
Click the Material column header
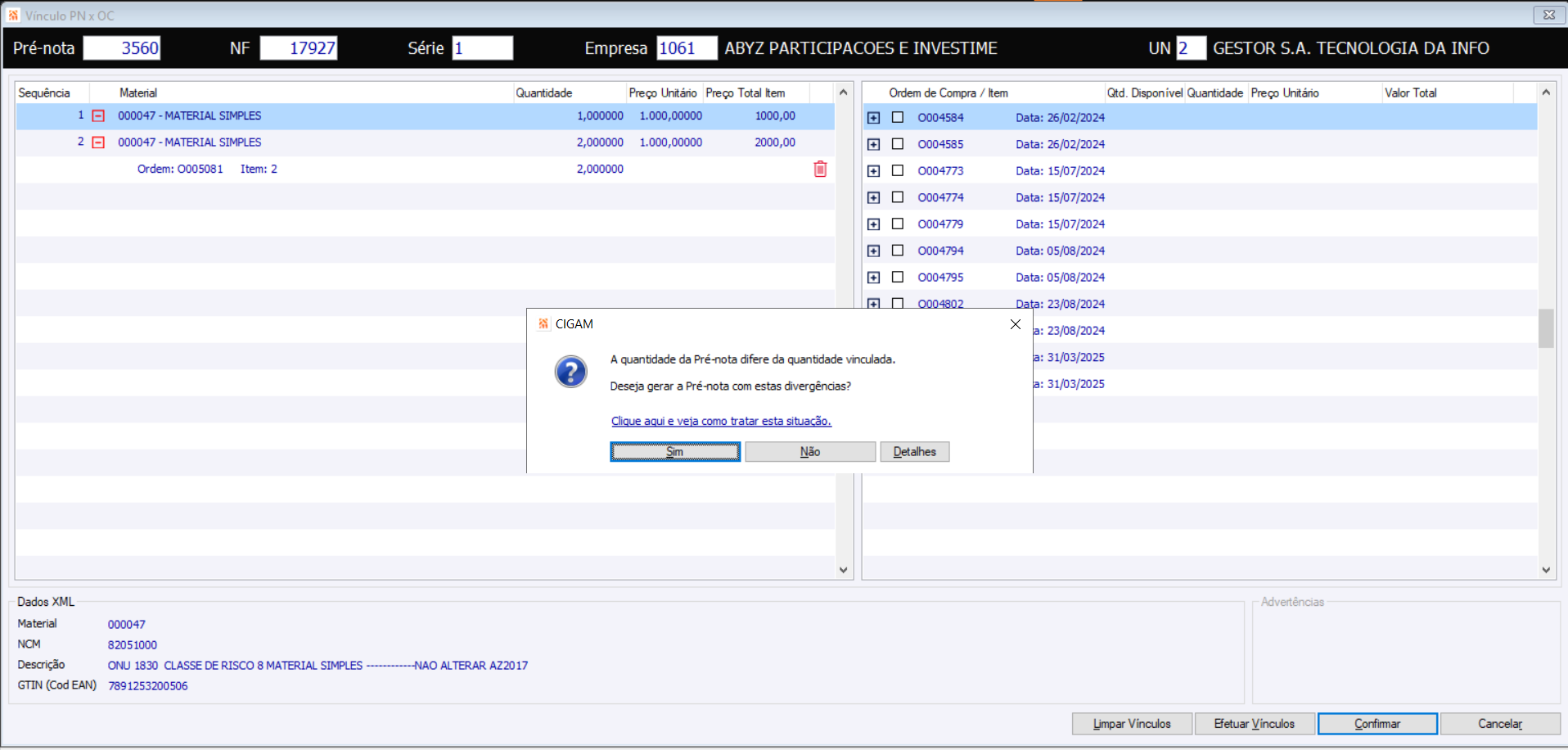[x=301, y=93]
